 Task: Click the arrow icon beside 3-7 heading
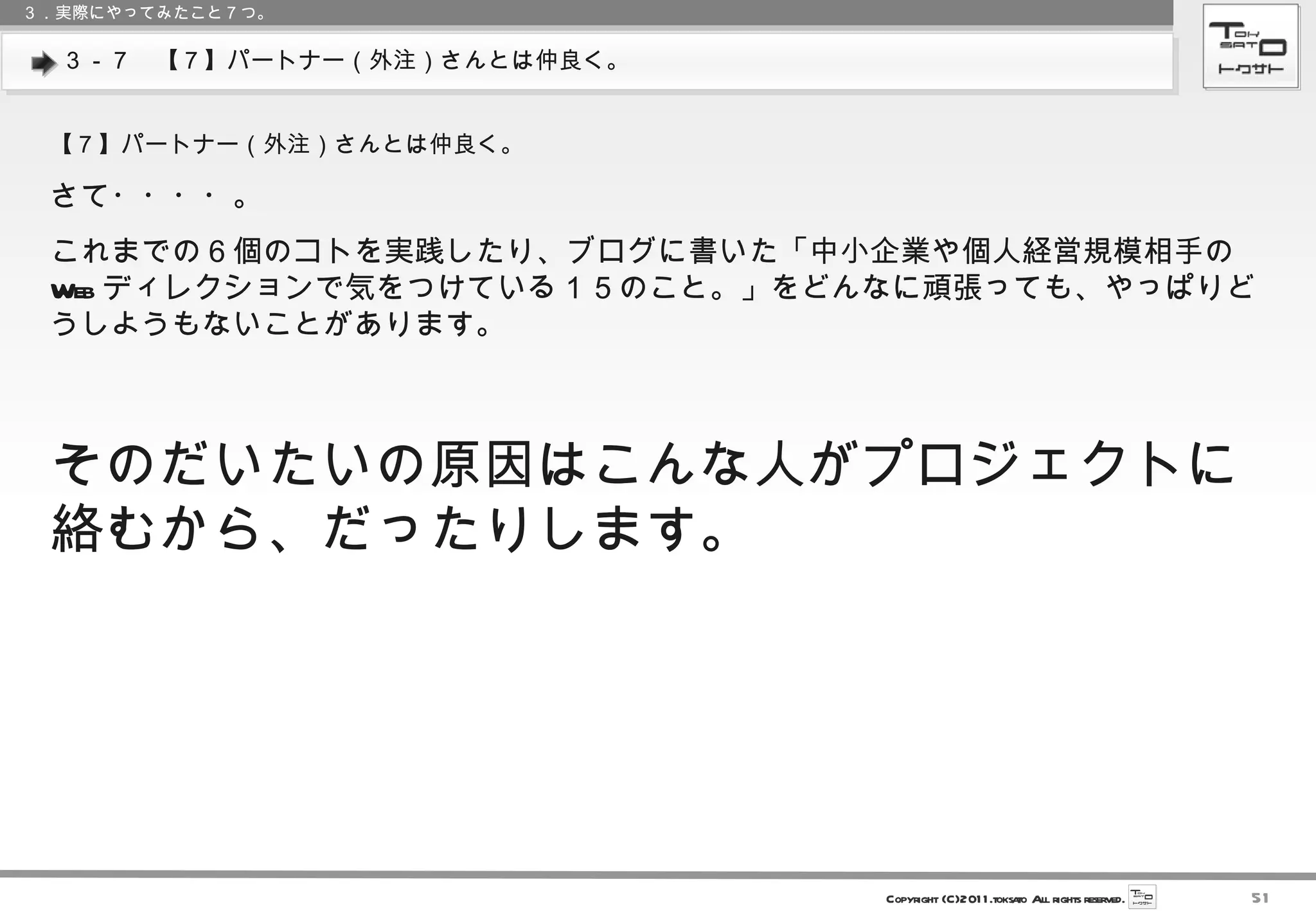click(44, 63)
